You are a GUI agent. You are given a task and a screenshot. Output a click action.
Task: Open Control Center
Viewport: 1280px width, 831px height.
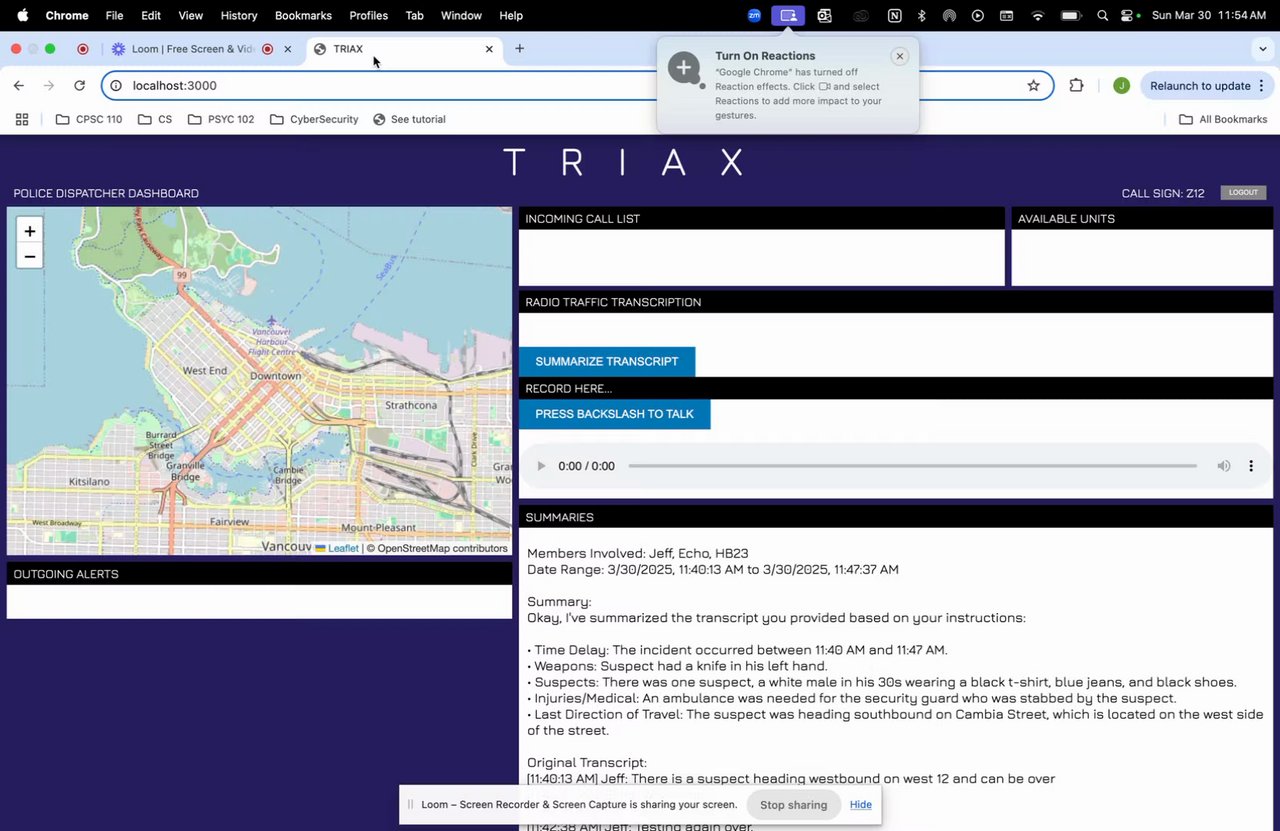(1128, 15)
